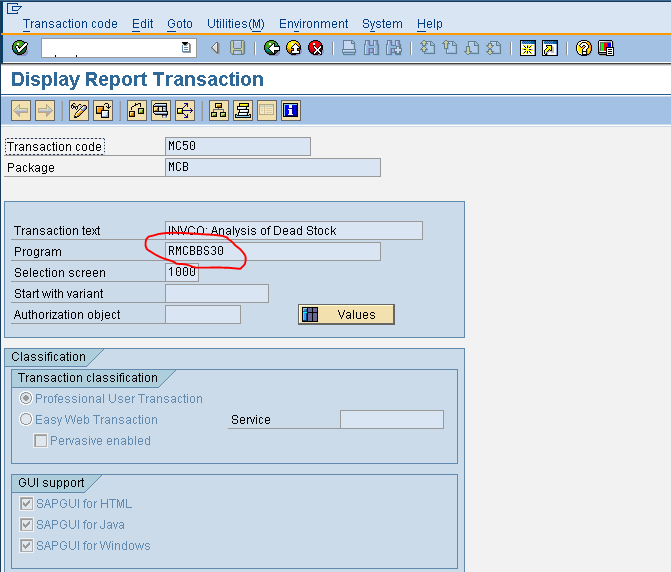Viewport: 671px width, 572px height.
Task: Open the Transaction code menu
Action: coord(70,24)
